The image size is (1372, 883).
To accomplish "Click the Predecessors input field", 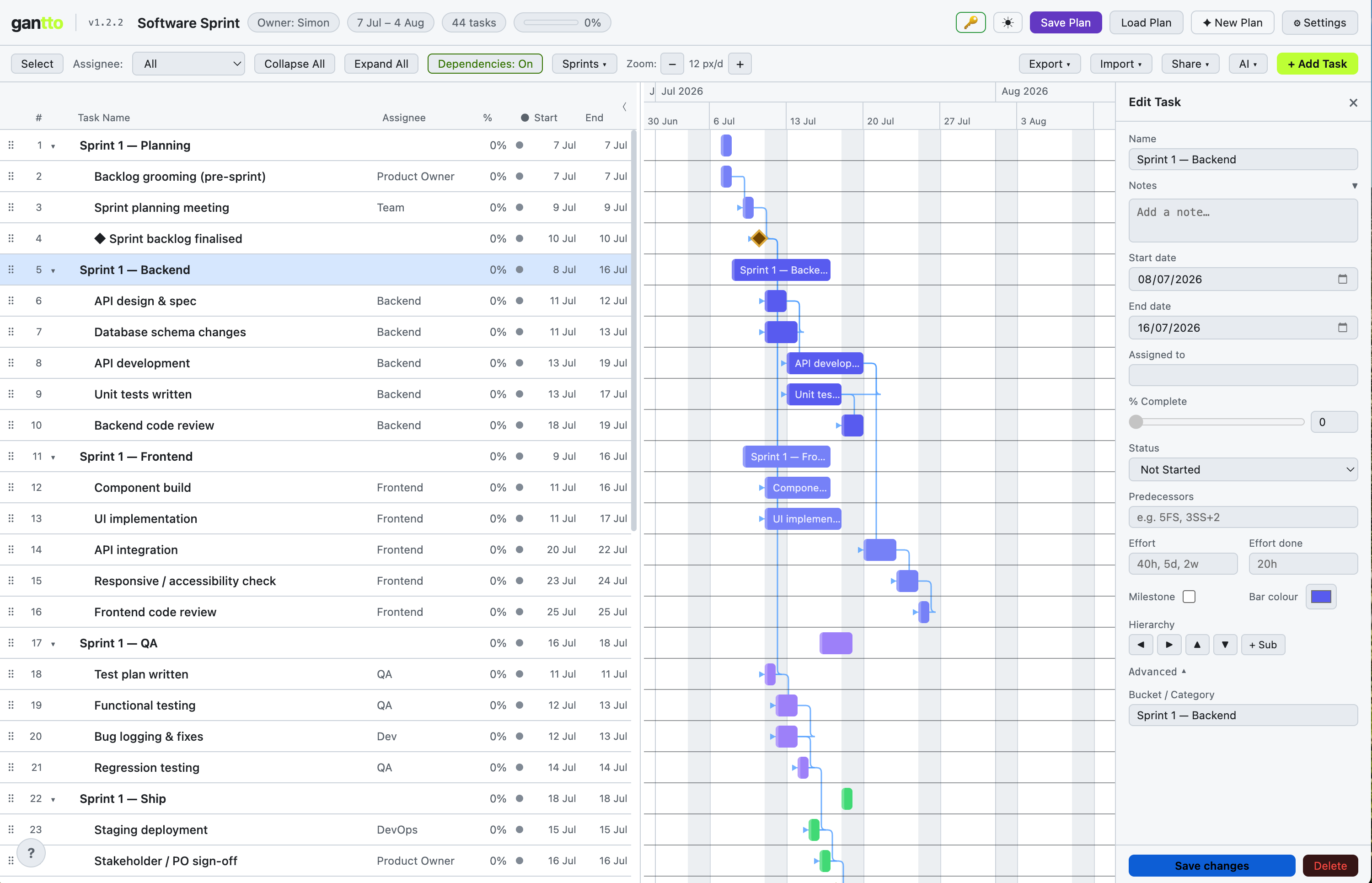I will (1243, 517).
